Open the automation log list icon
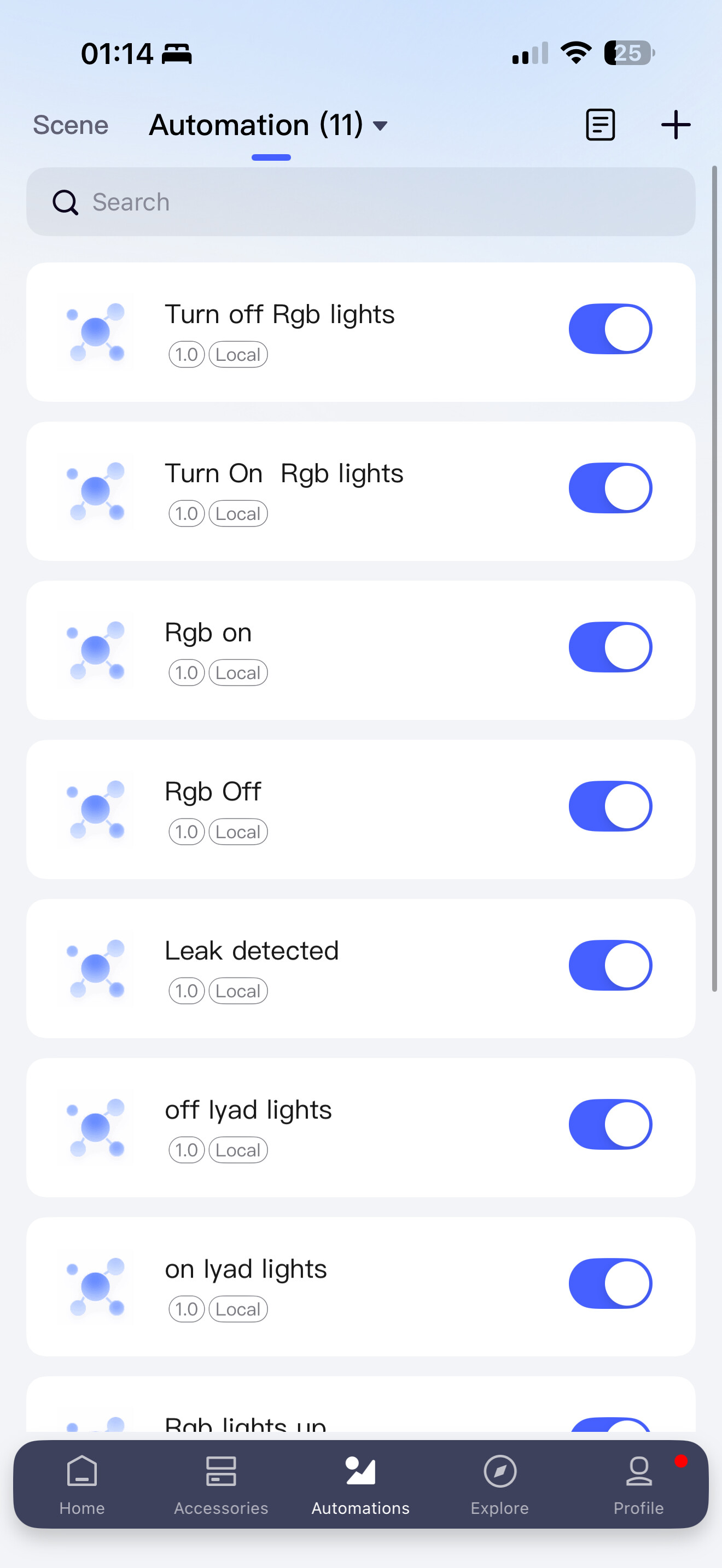The image size is (722, 1568). [599, 125]
